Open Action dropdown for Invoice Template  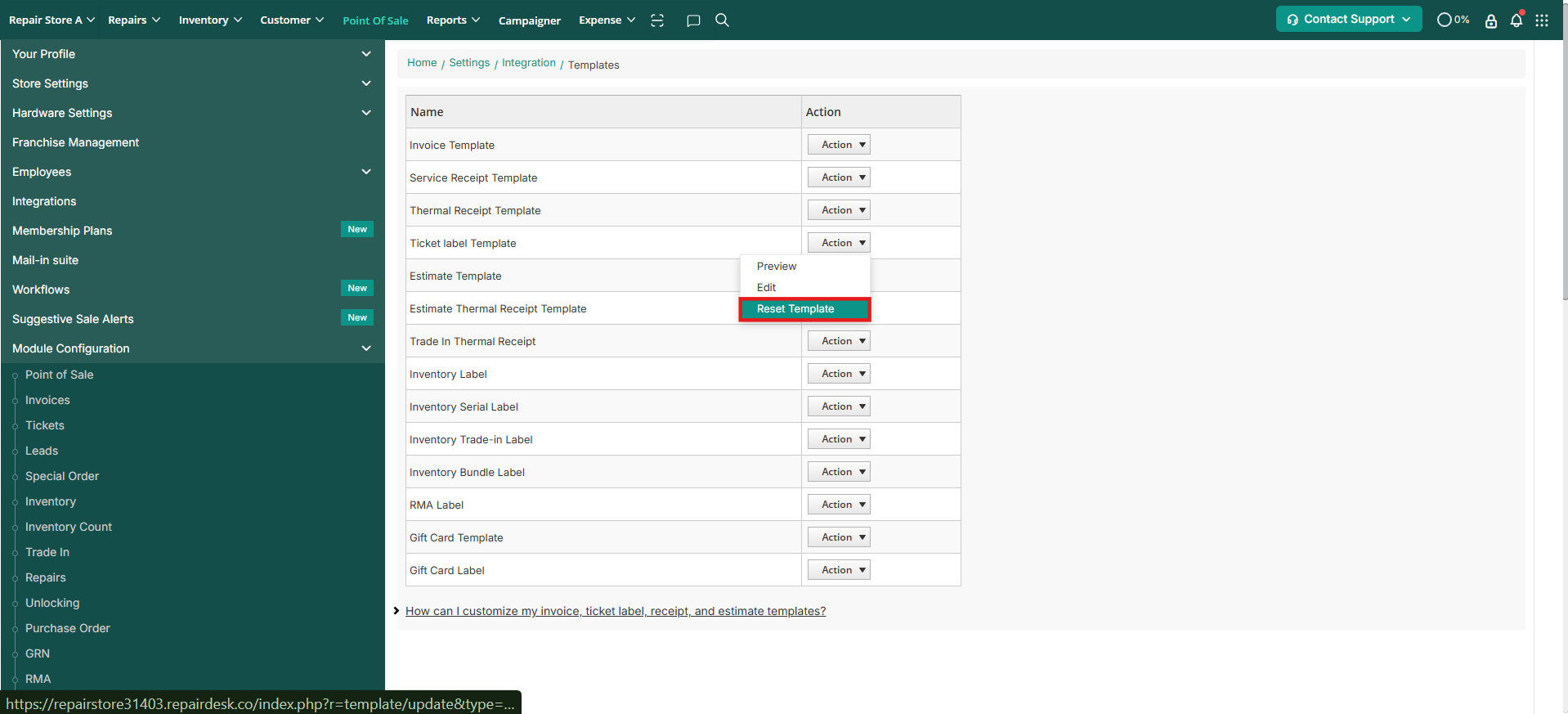[839, 145]
